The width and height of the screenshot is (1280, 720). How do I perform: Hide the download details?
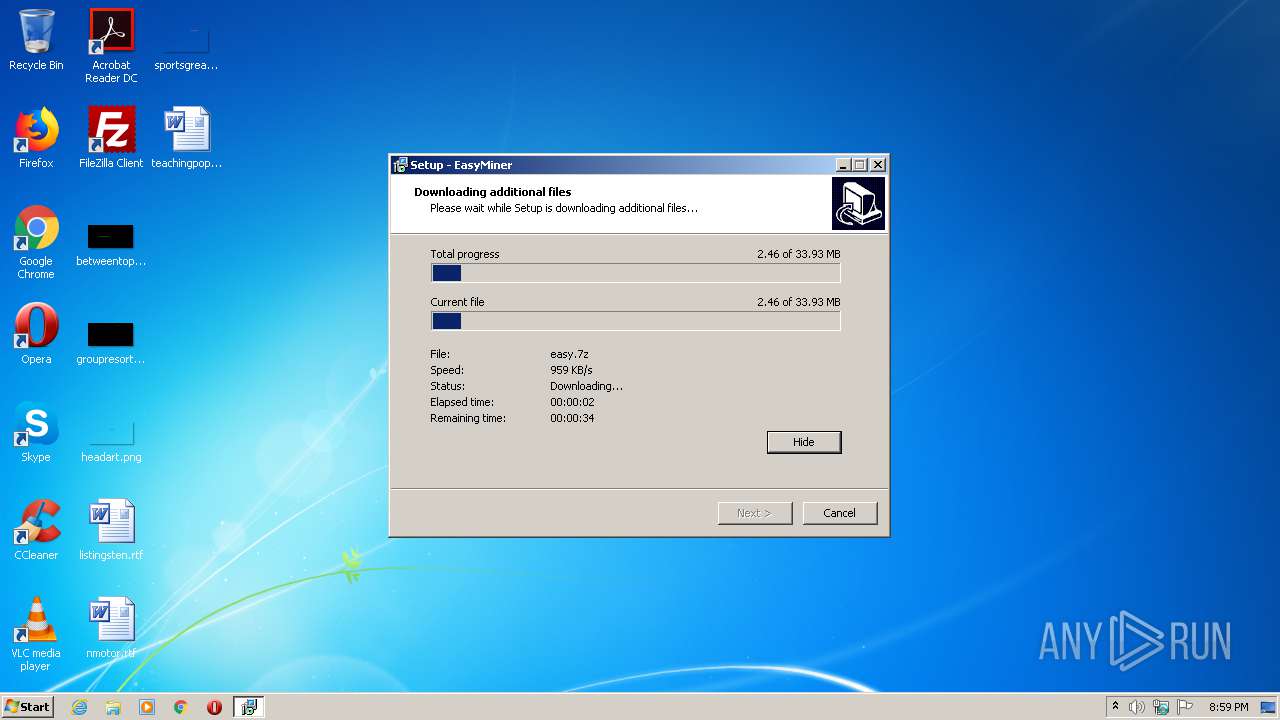pyautogui.click(x=804, y=442)
